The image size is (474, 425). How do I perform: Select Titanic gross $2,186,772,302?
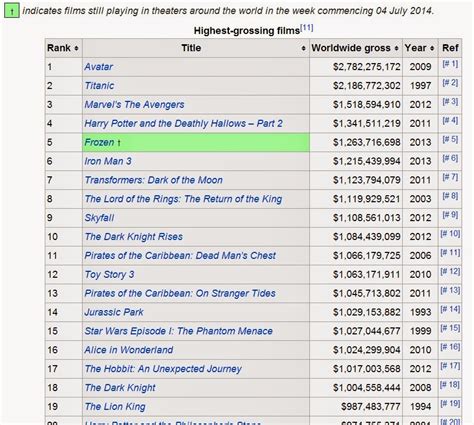367,86
